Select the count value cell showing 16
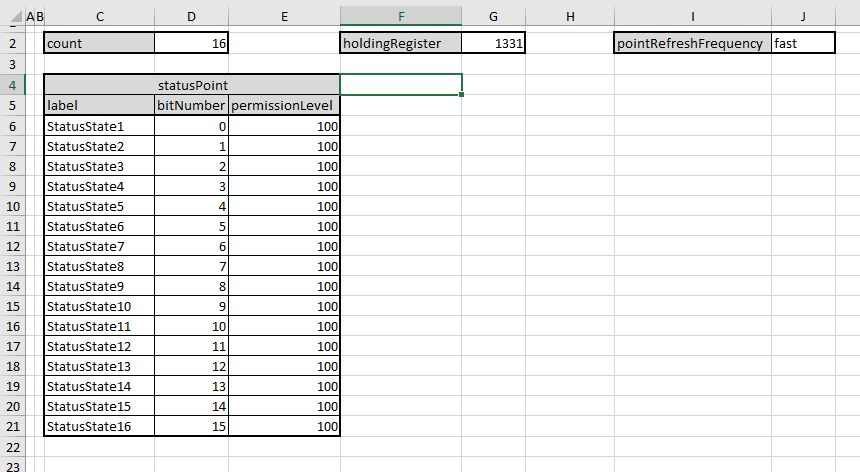The height and width of the screenshot is (472, 860). tap(191, 44)
